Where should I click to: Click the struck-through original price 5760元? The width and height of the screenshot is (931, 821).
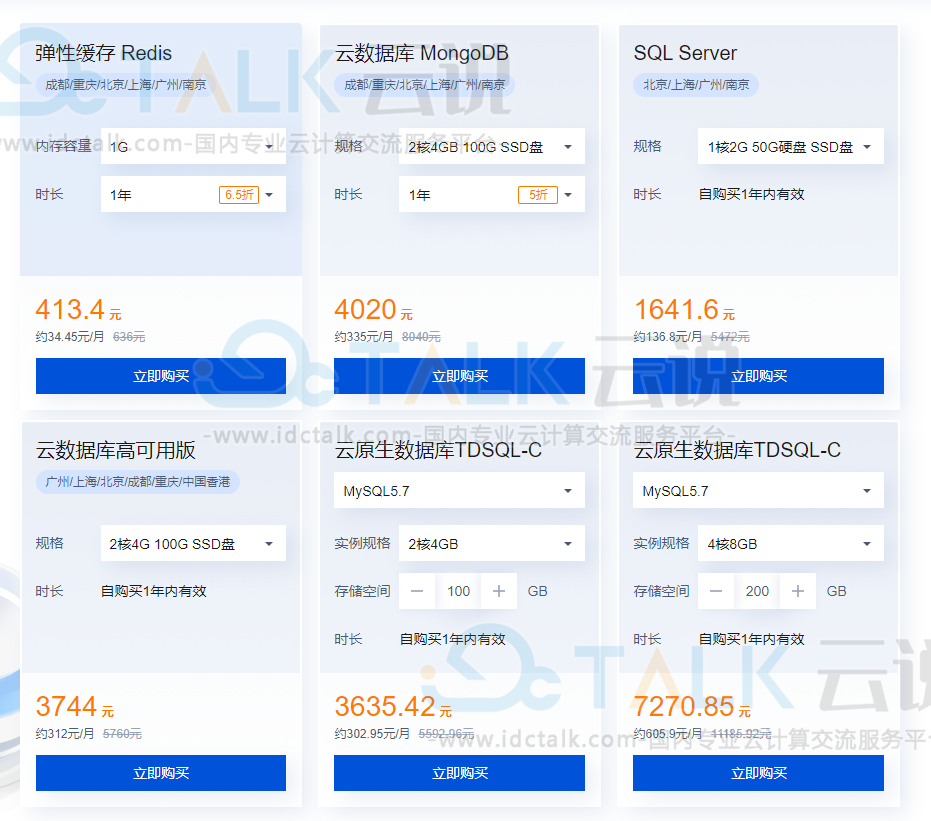point(122,734)
